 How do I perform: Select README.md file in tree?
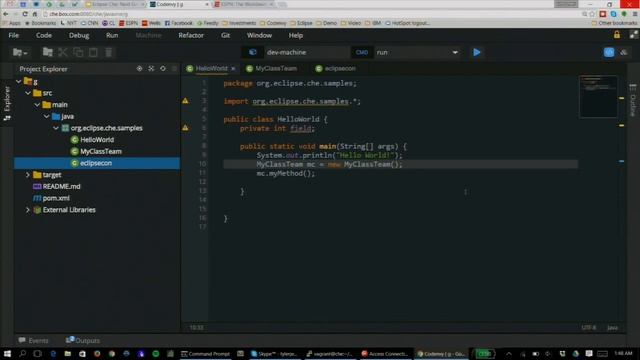point(61,186)
